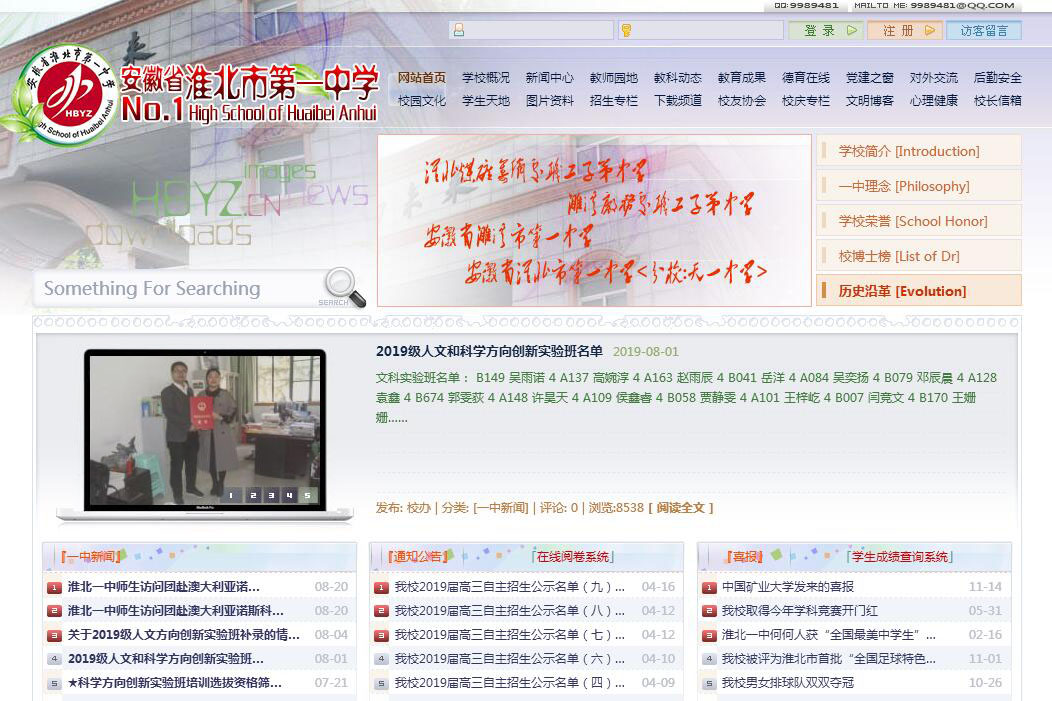Click the 注册 register button
1052x701 pixels.
click(x=904, y=30)
